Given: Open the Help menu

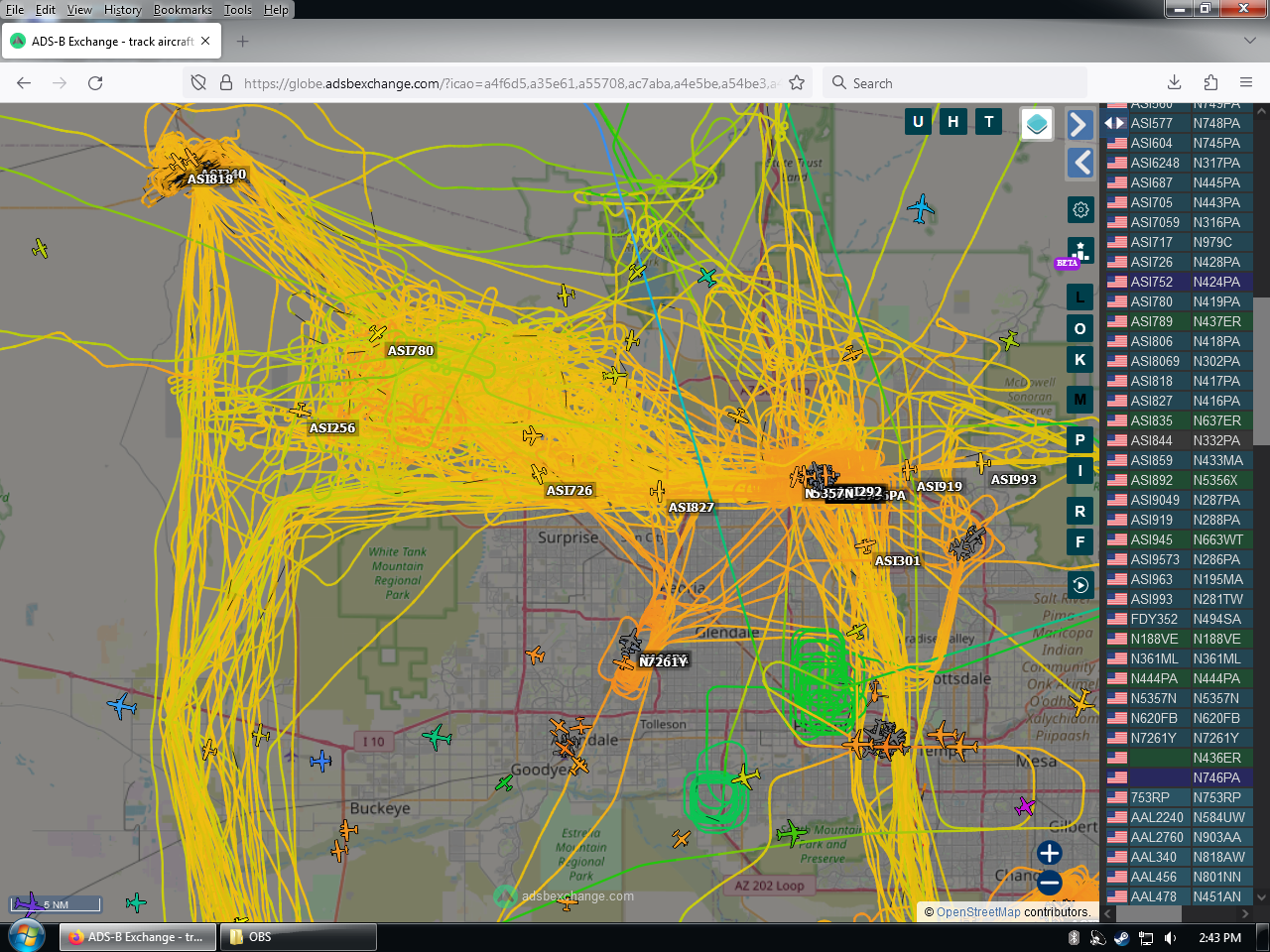Looking at the screenshot, I should click(276, 10).
